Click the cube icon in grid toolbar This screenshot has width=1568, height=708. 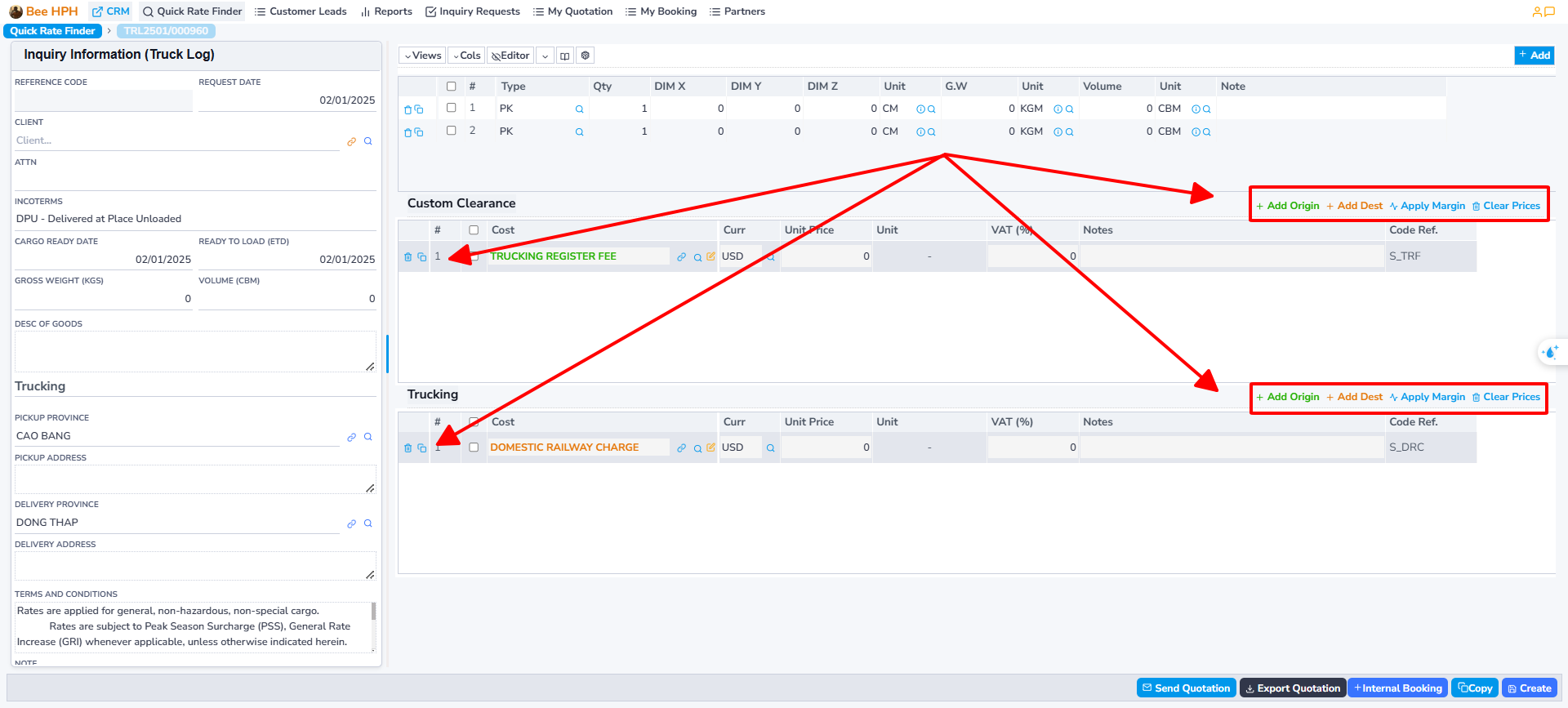pos(585,56)
